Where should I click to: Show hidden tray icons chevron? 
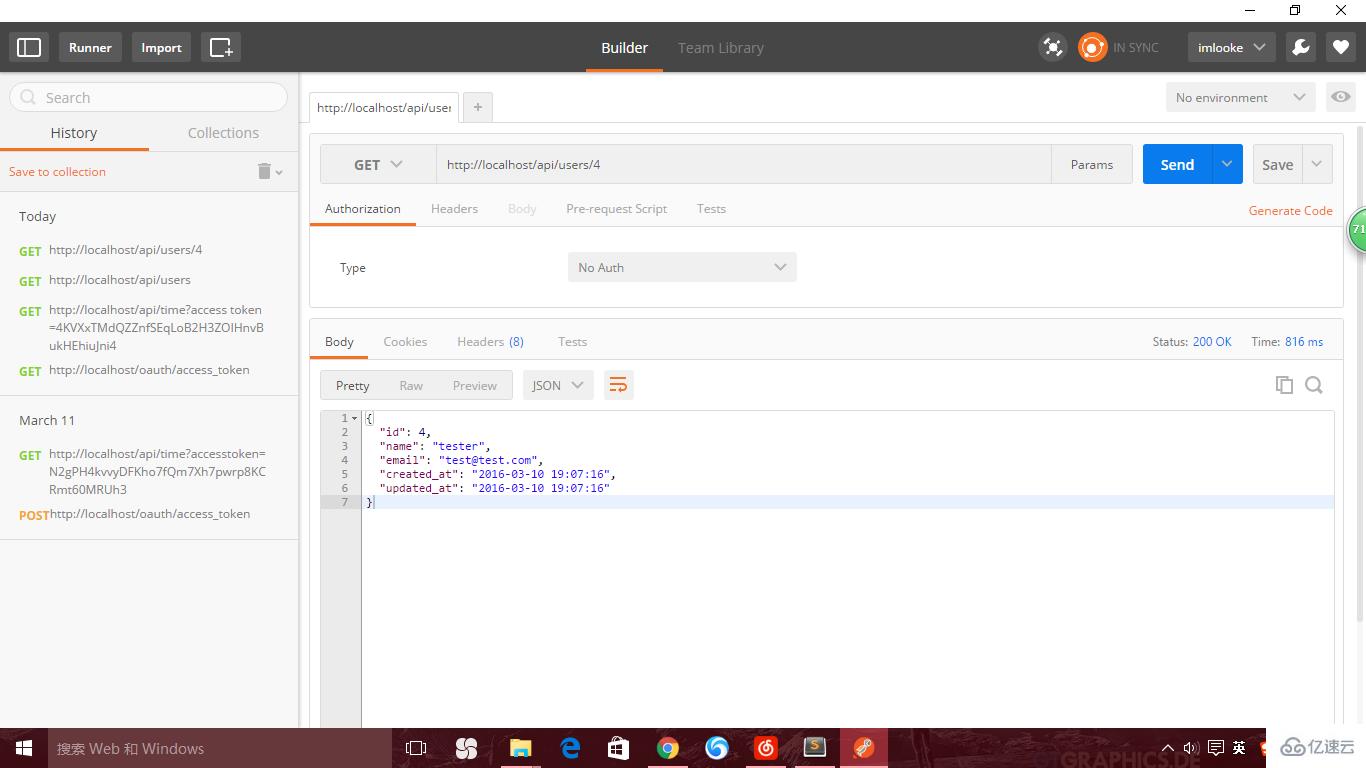(1167, 748)
